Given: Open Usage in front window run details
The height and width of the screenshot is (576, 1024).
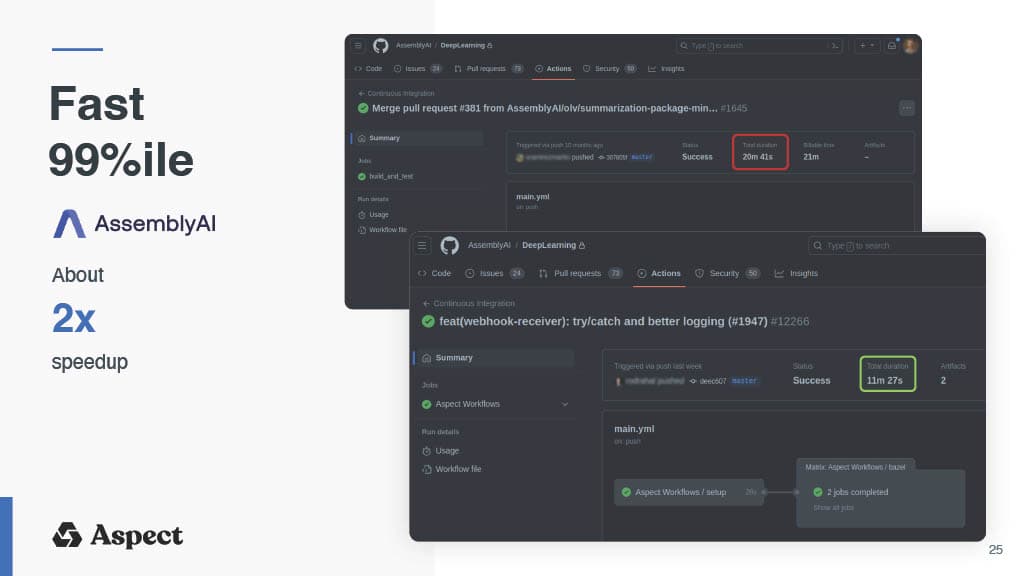Looking at the screenshot, I should (447, 451).
